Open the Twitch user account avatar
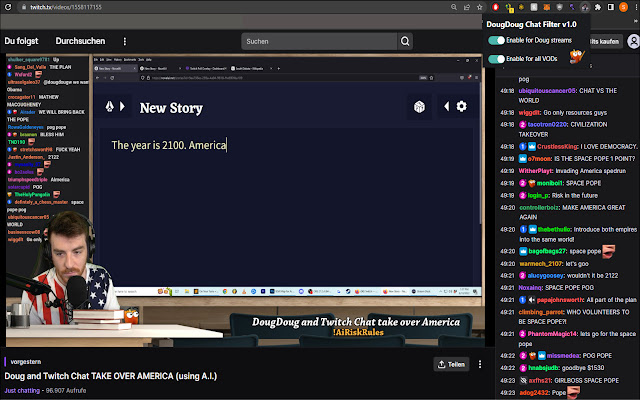640x400 pixels. pos(633,41)
